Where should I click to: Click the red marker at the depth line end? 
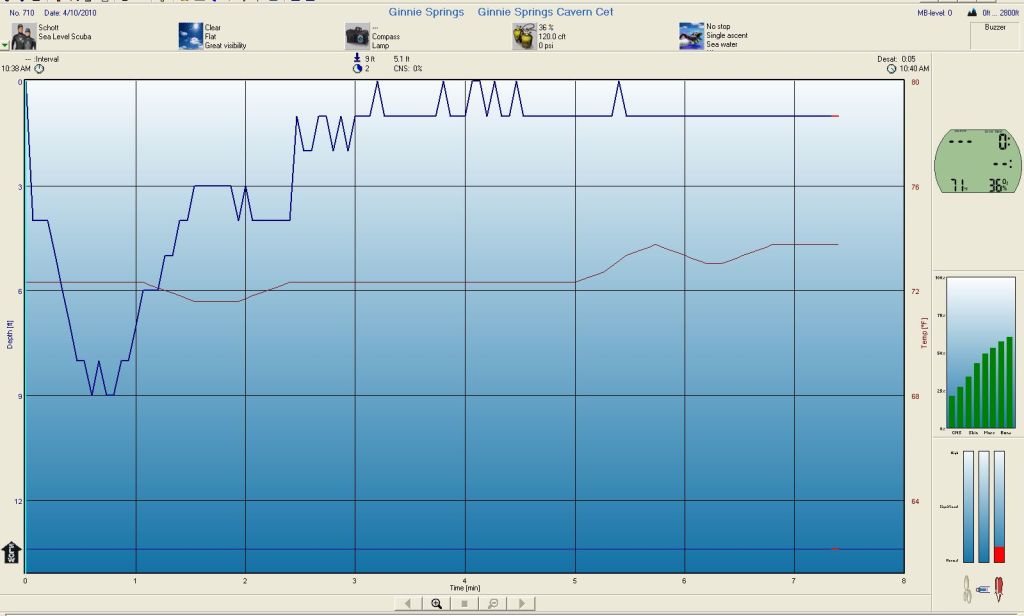pyautogui.click(x=835, y=116)
